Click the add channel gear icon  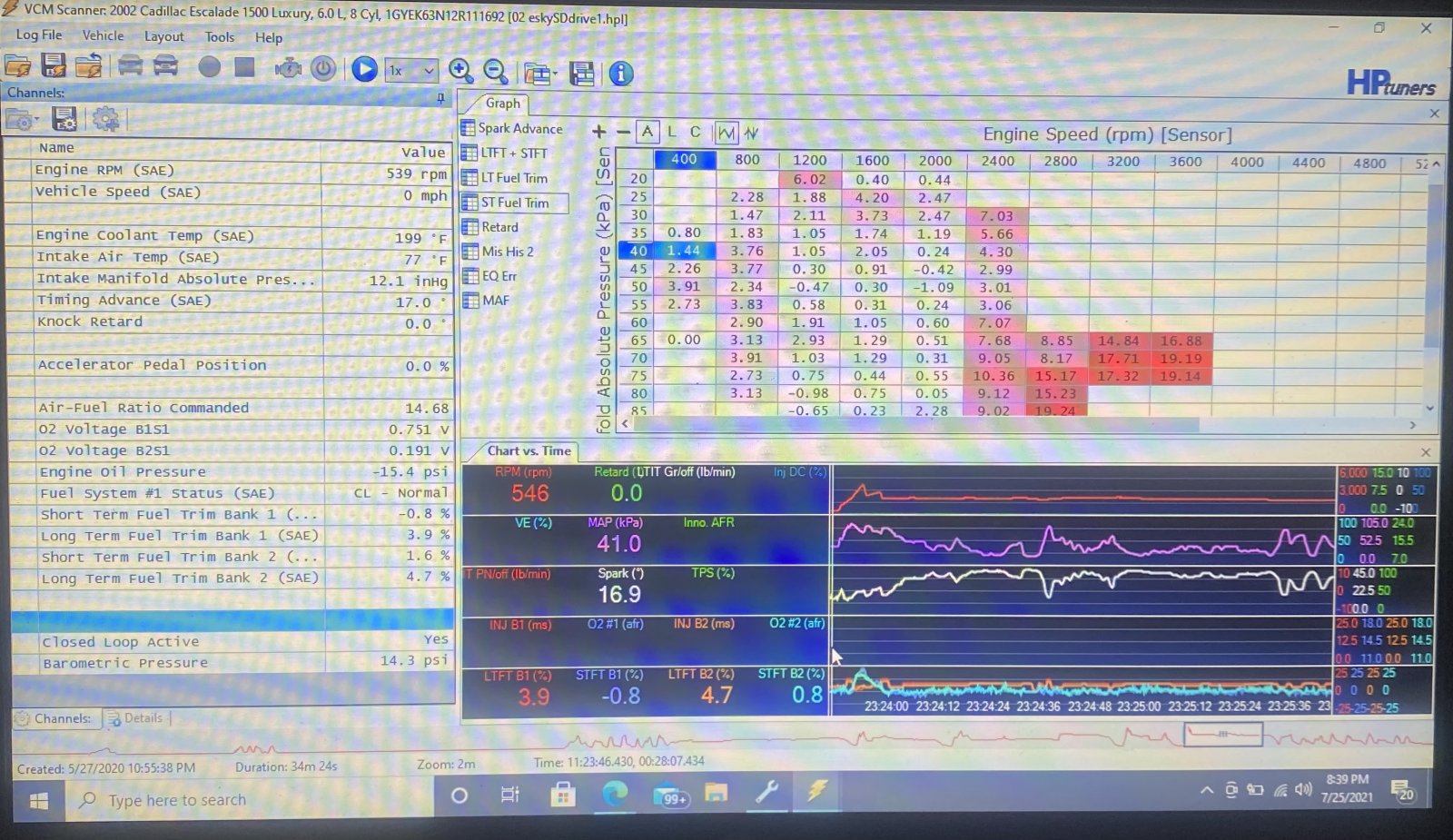(x=106, y=119)
